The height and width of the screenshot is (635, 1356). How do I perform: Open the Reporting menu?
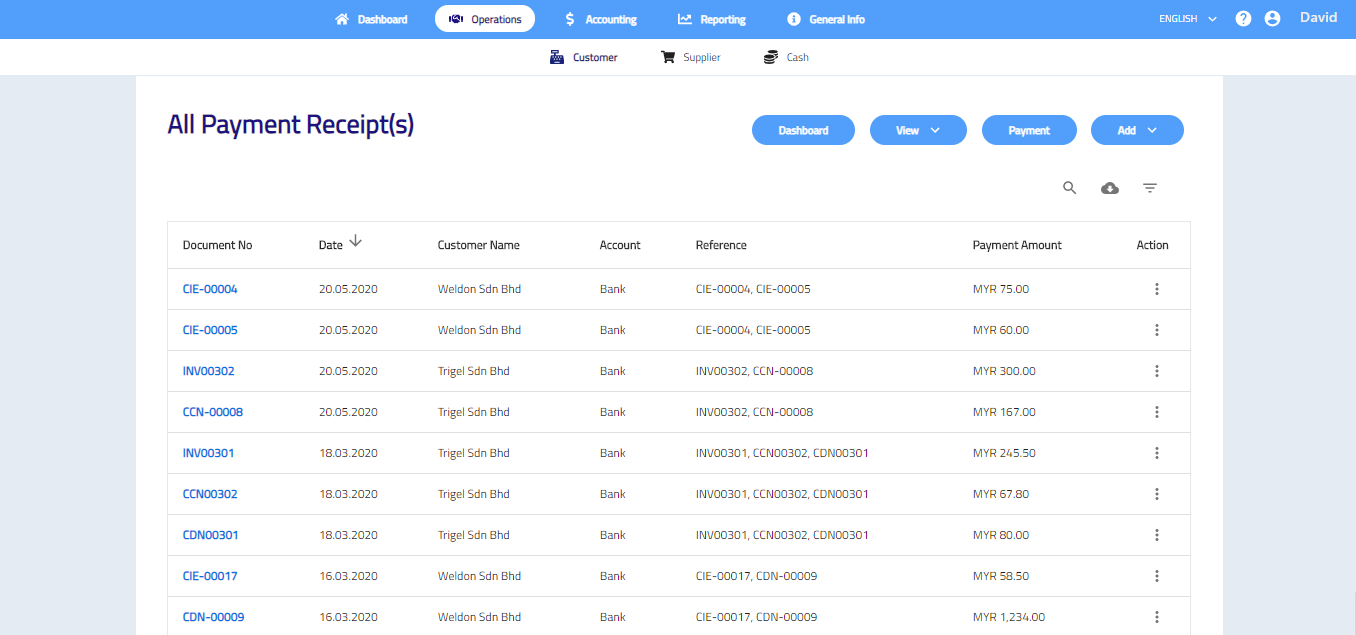[x=711, y=19]
